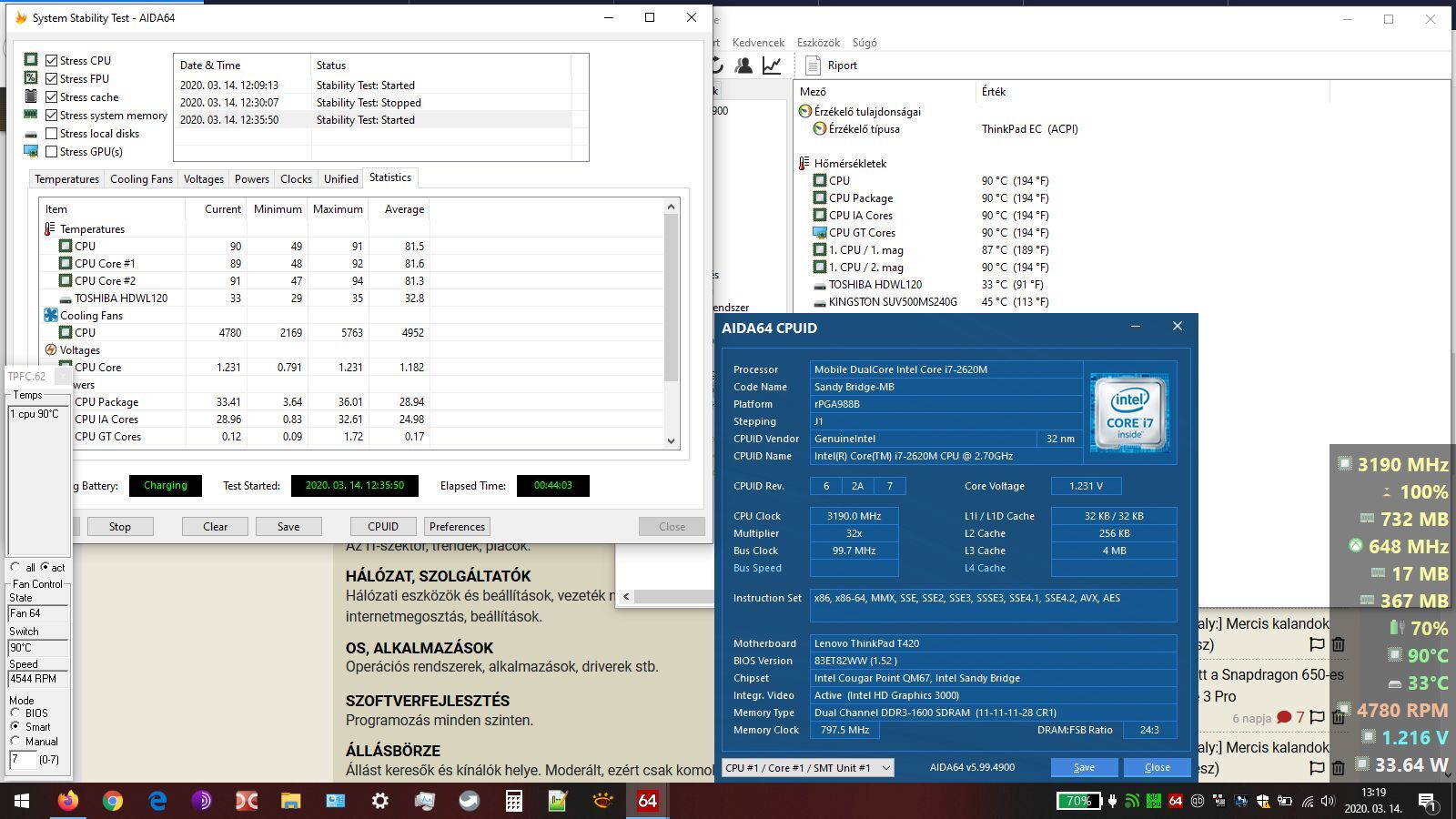Open the Double Commander taskbar icon

pyautogui.click(x=247, y=801)
